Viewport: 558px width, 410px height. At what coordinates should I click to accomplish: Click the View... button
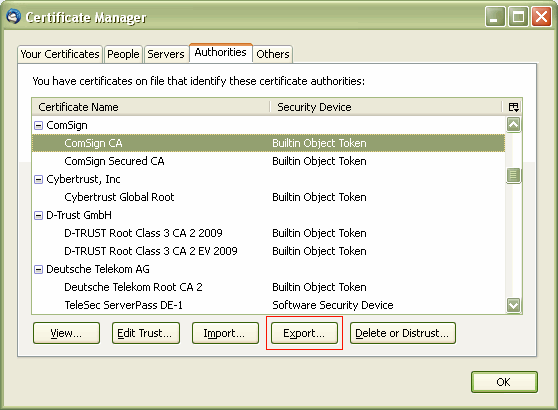66,333
